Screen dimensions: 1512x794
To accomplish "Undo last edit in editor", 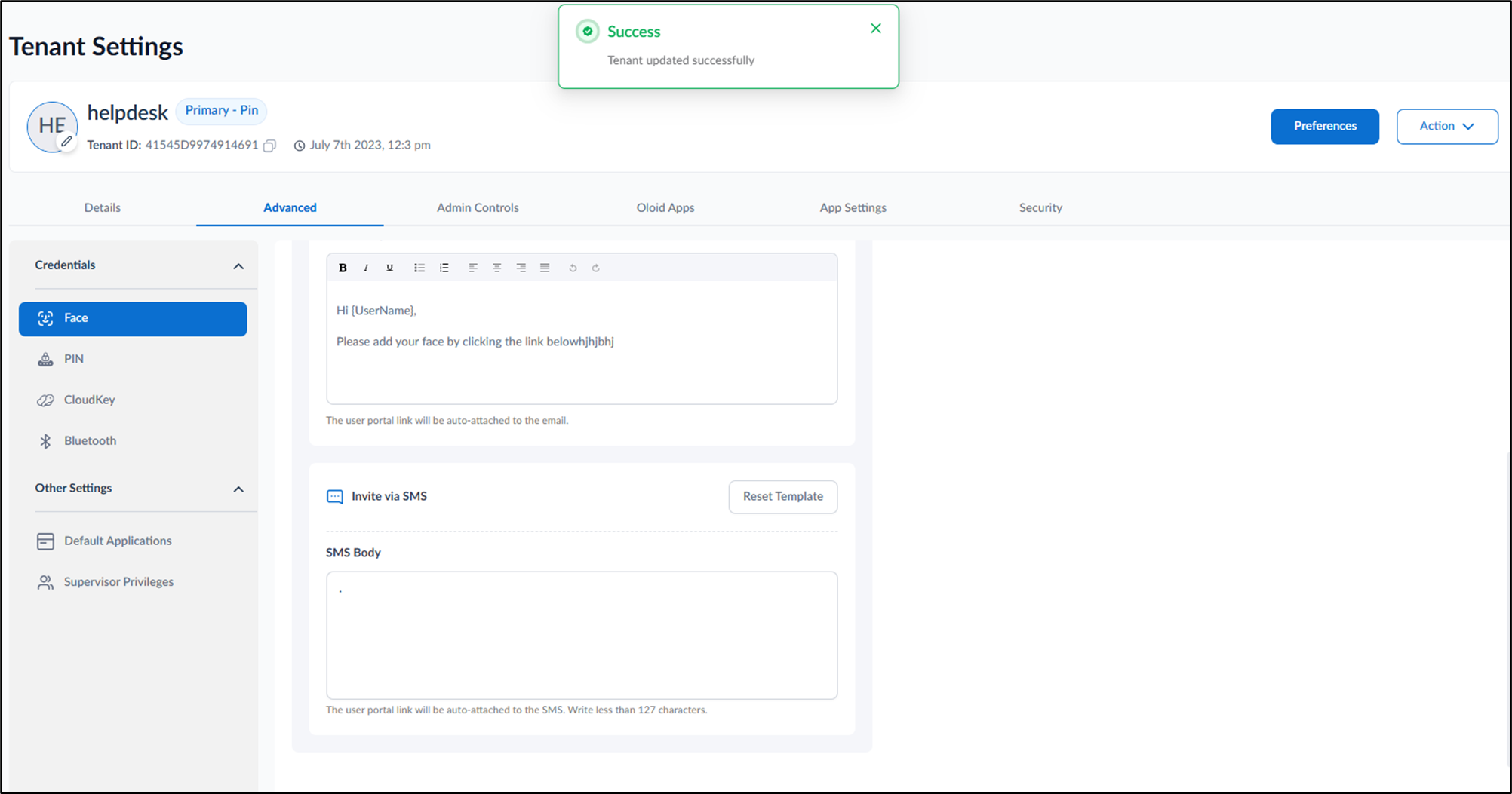I will [x=573, y=268].
